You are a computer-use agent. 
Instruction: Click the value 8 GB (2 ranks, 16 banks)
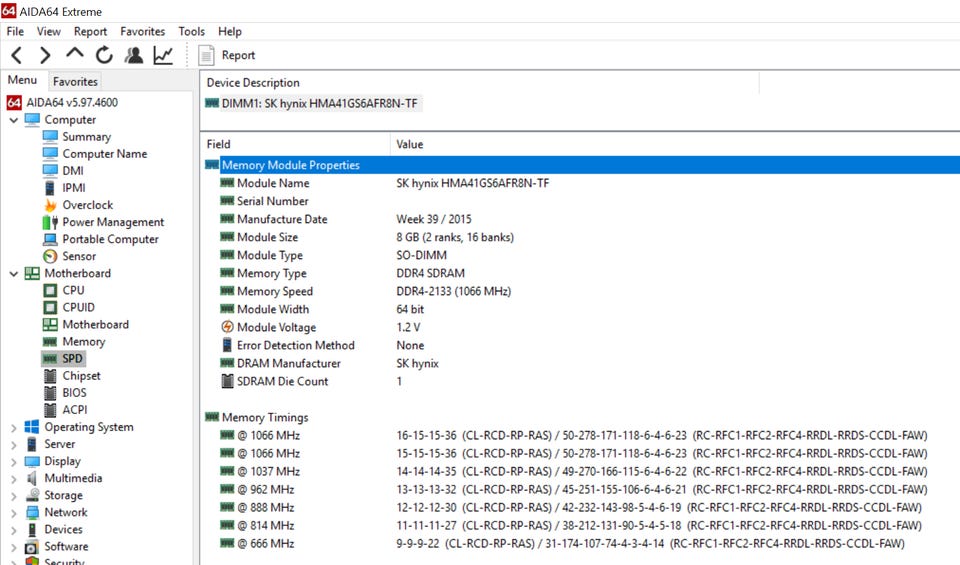click(455, 237)
